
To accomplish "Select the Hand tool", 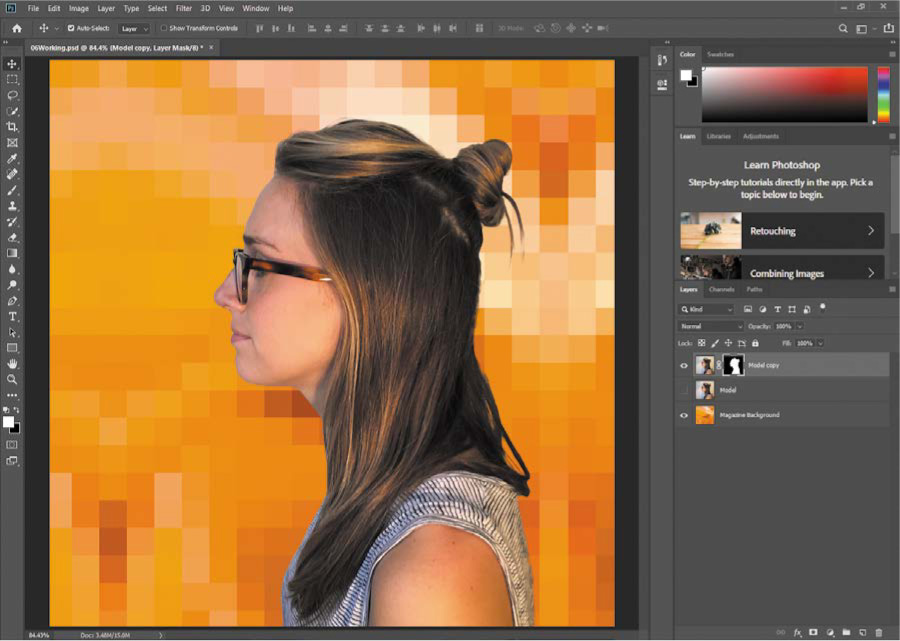I will tap(13, 363).
